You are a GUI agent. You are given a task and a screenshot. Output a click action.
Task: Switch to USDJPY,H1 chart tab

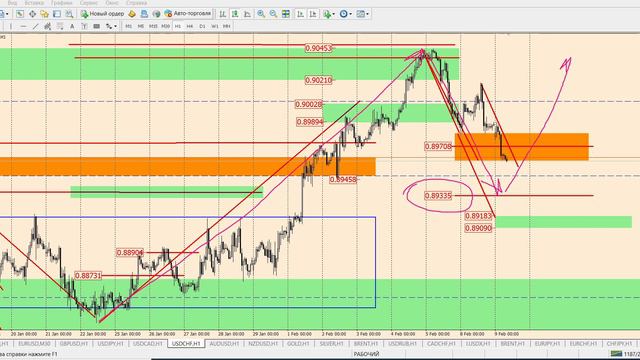click(110, 344)
